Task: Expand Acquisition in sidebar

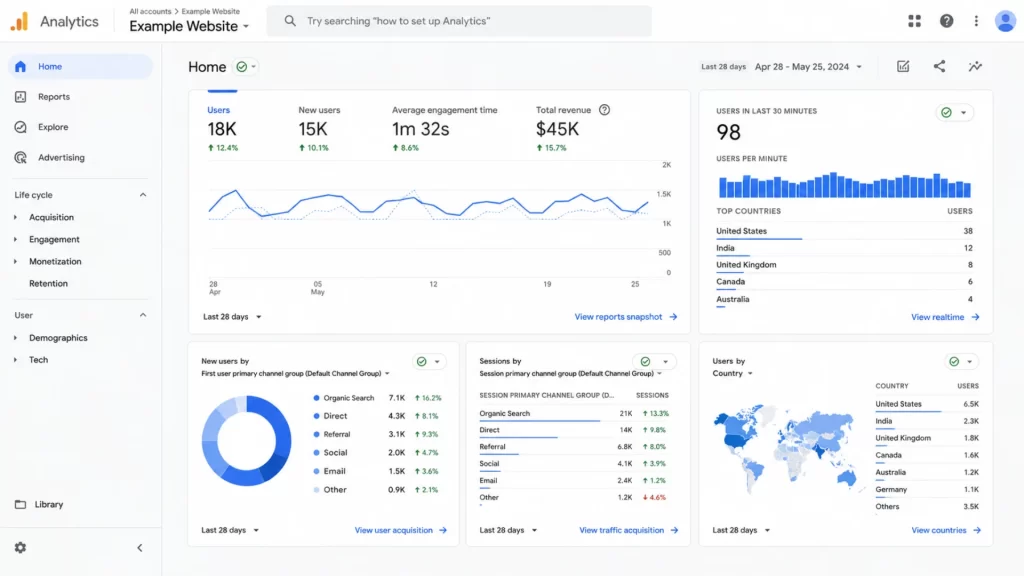Action: [15, 217]
